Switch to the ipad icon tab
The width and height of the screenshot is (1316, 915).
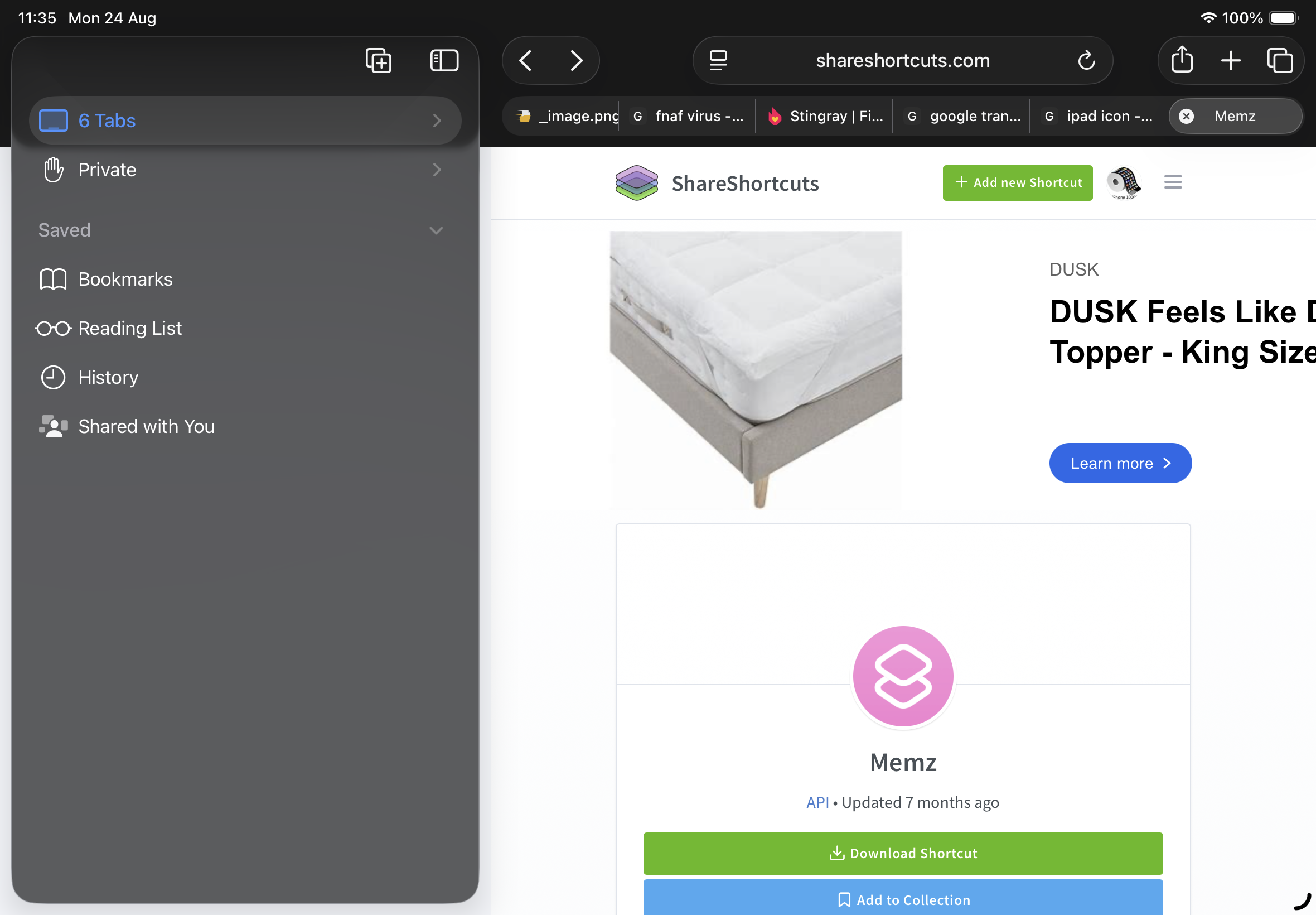pyautogui.click(x=1099, y=117)
